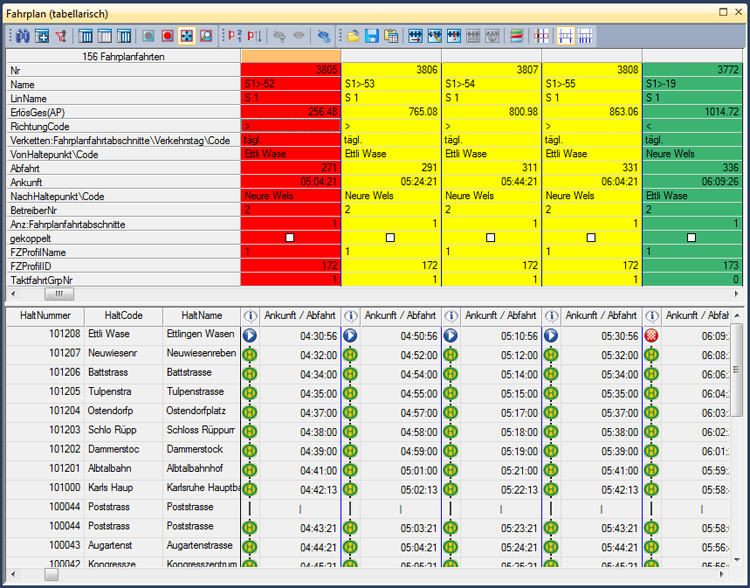Screen dimensions: 750x588
Task: Click the red circle toolbar icon
Action: tap(167, 36)
